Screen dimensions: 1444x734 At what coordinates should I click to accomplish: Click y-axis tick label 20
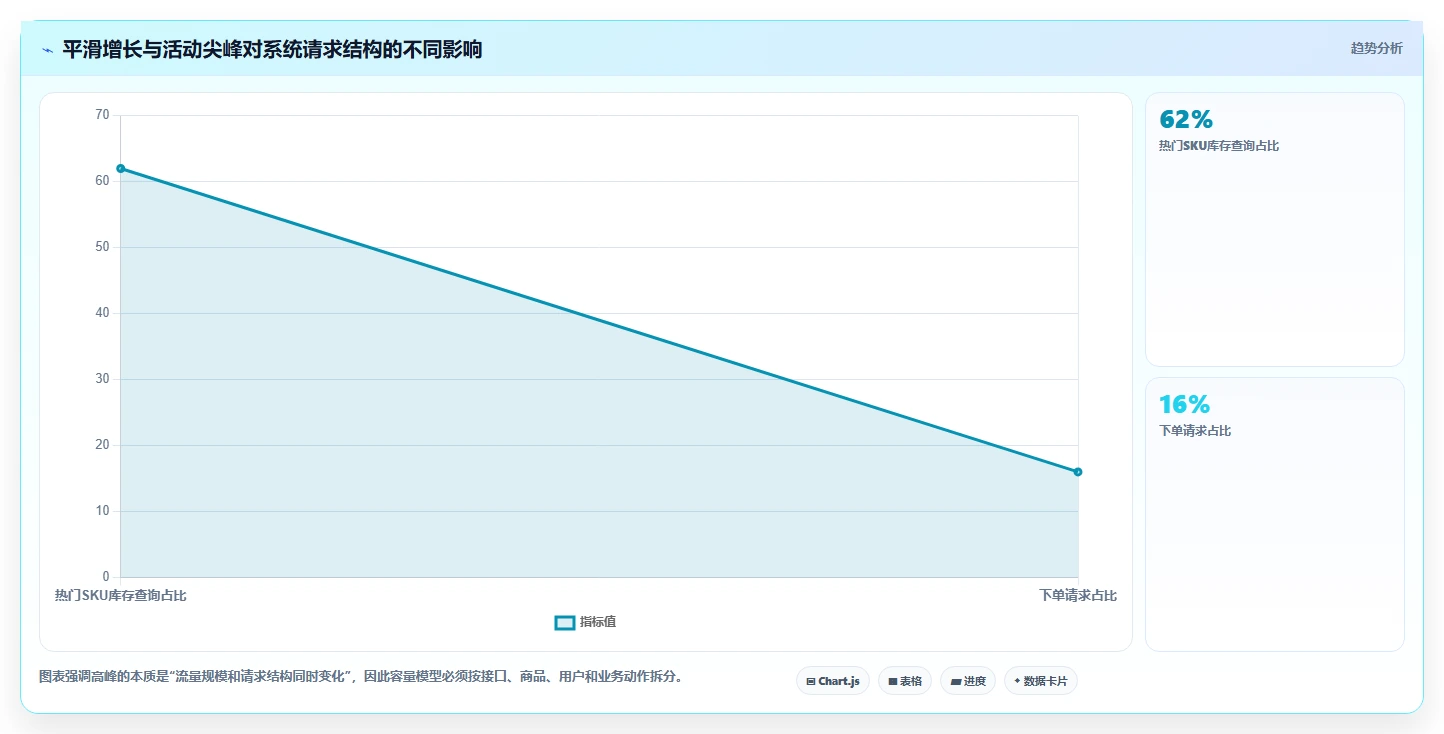pyautogui.click(x=102, y=445)
